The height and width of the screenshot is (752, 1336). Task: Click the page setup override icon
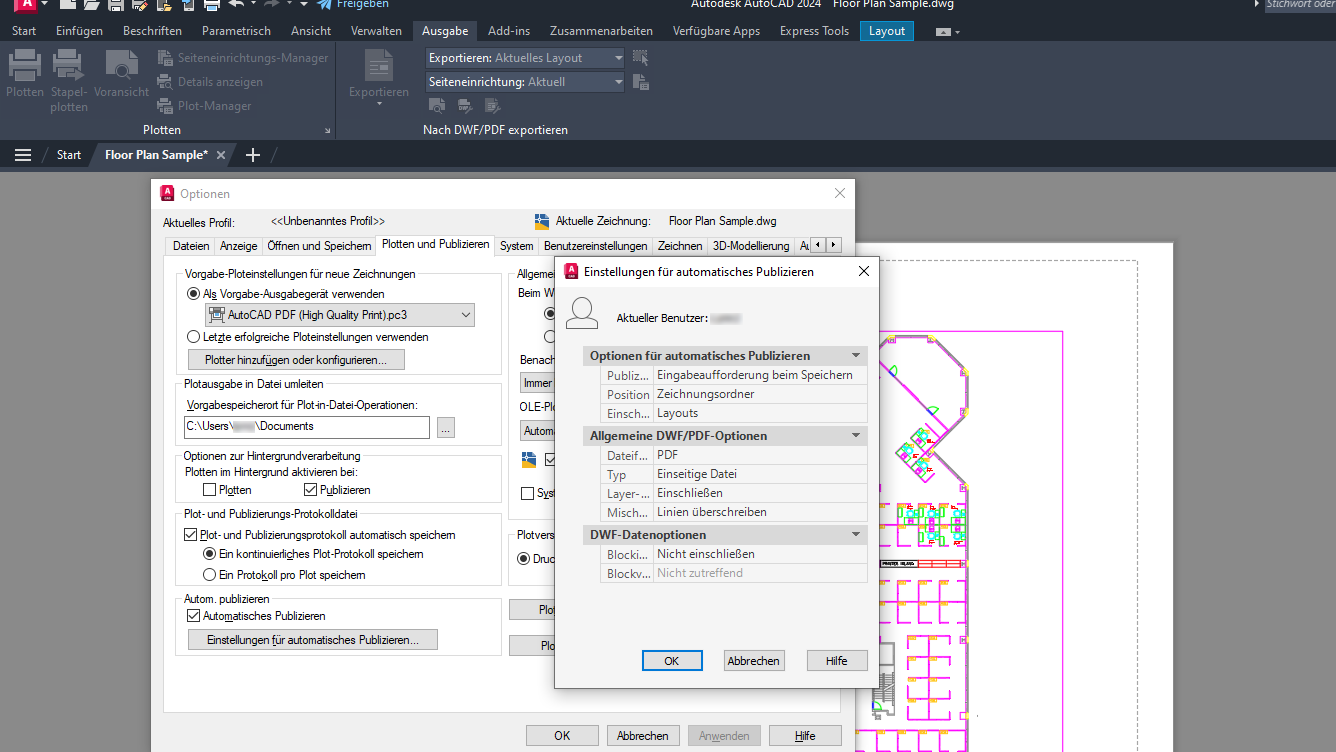tap(641, 82)
